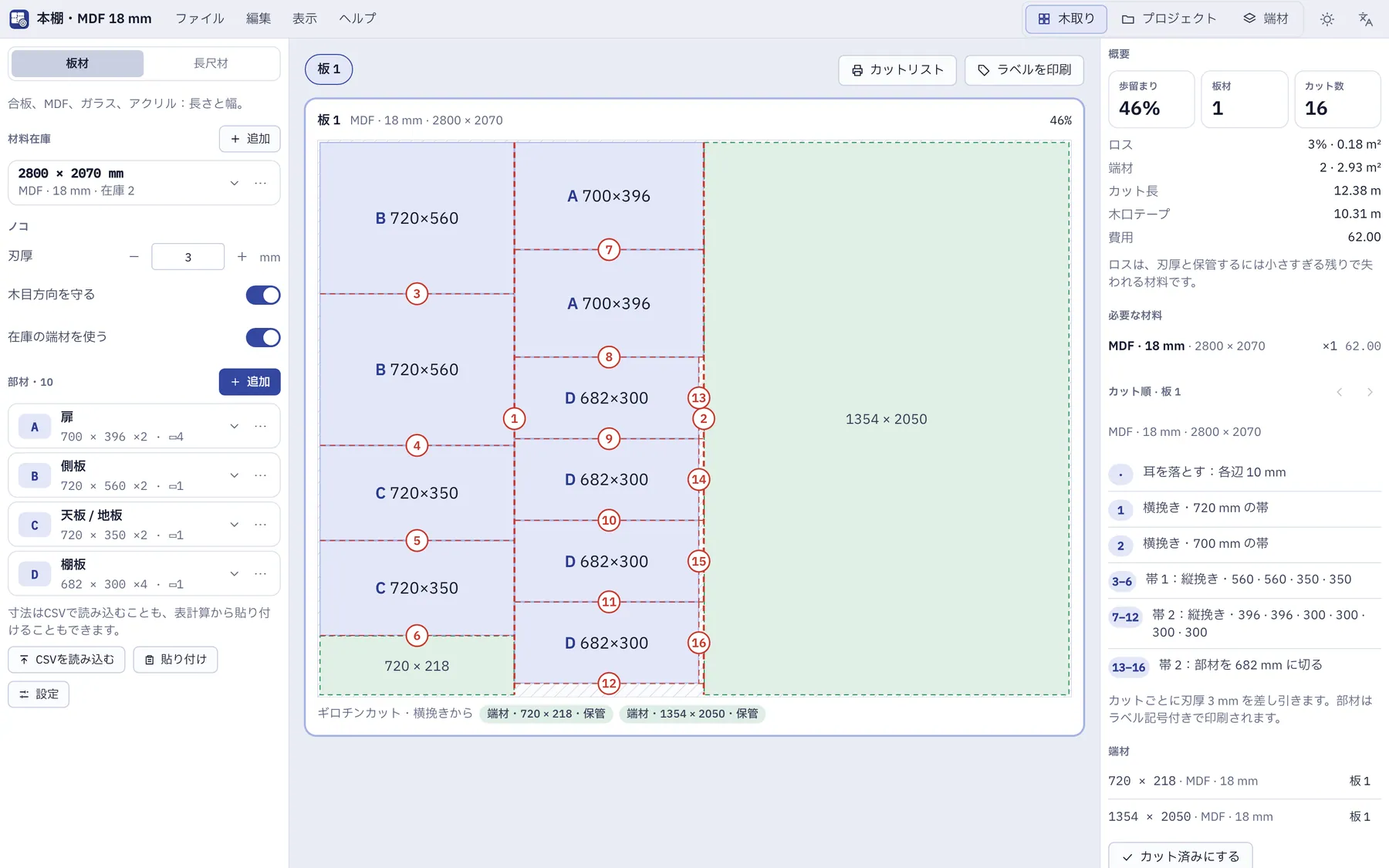This screenshot has height=868, width=1389.
Task: Toggle the light/dark theme sun icon
Action: (1327, 19)
